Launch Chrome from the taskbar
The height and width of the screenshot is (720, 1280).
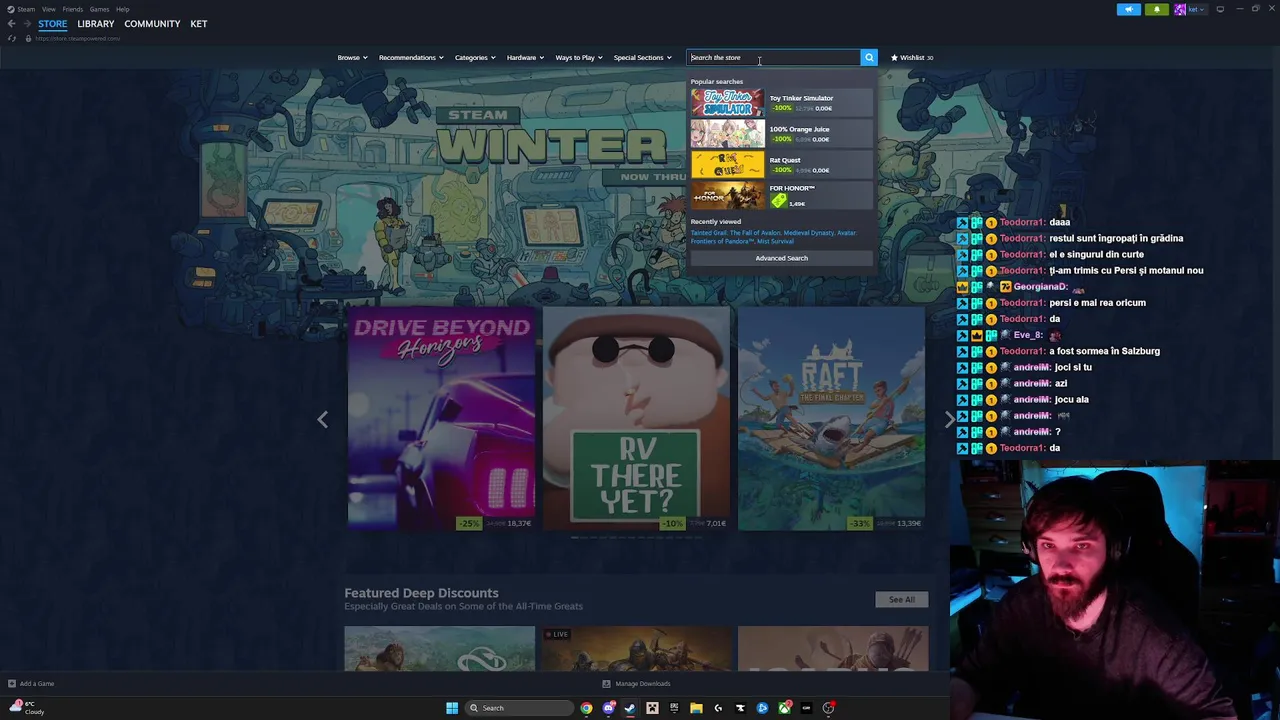(586, 708)
